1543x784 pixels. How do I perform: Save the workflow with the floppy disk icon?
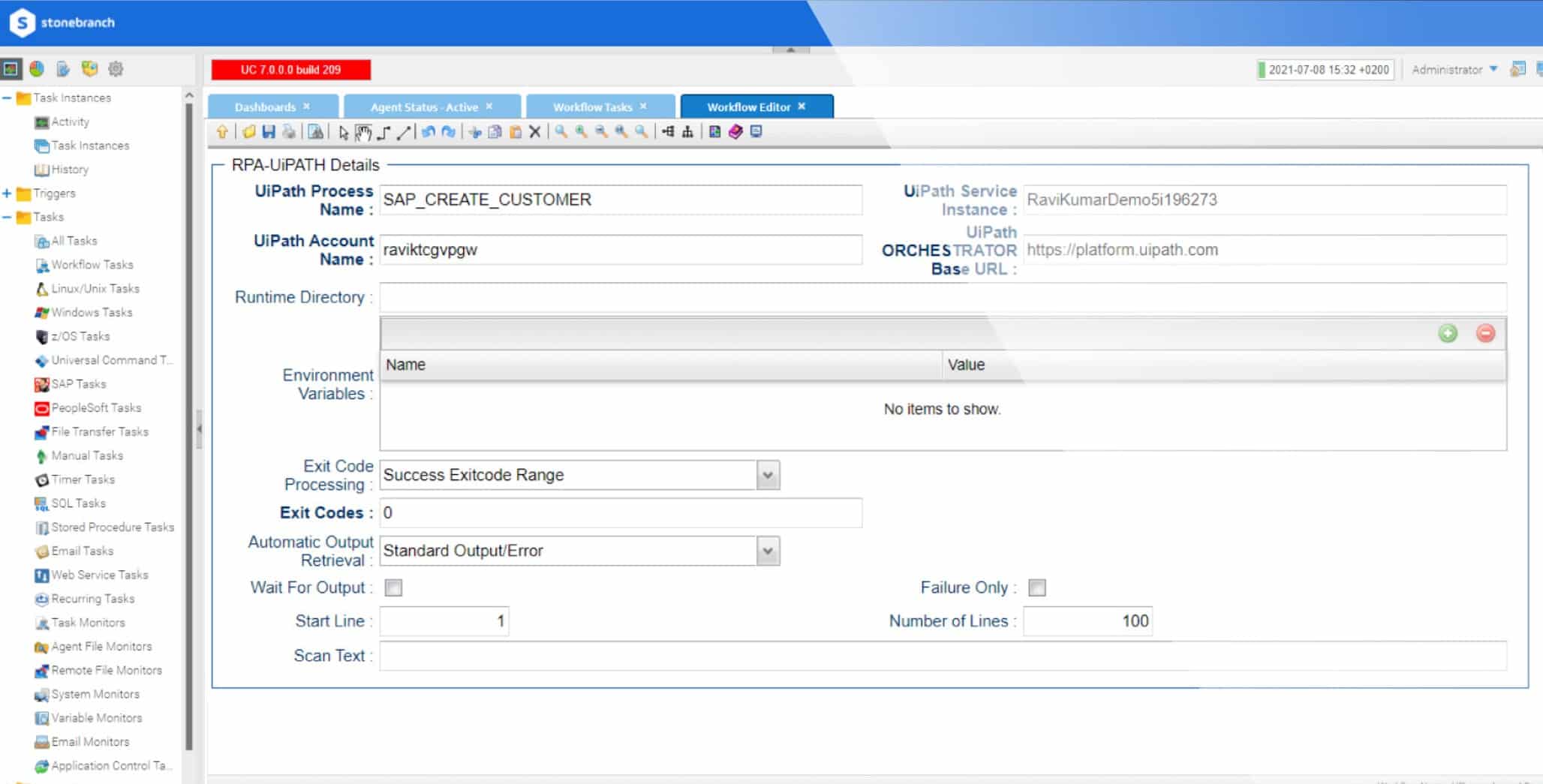pyautogui.click(x=268, y=132)
